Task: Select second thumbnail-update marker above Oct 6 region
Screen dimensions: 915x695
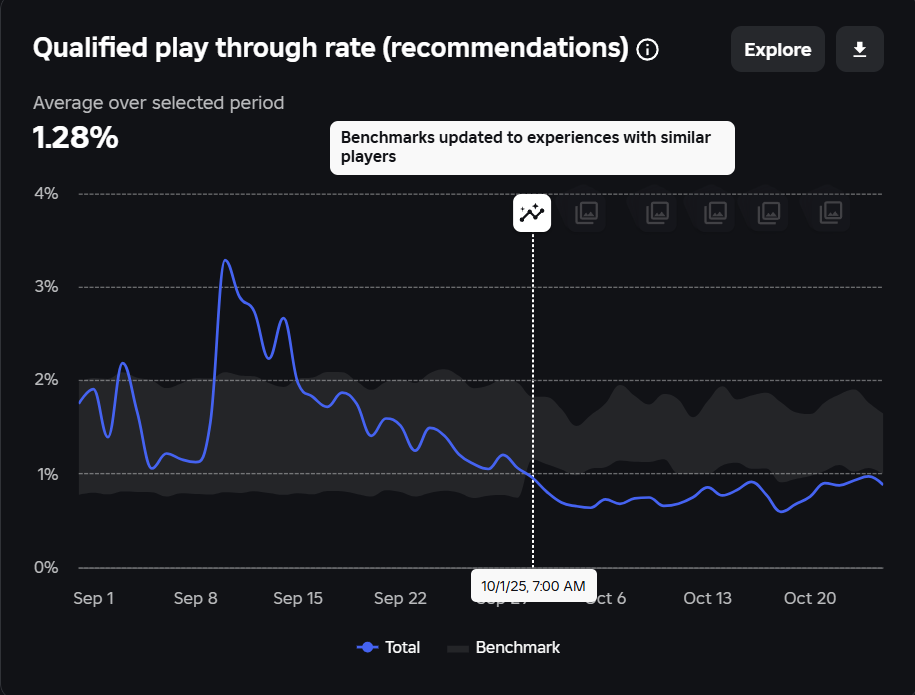Action: click(658, 213)
